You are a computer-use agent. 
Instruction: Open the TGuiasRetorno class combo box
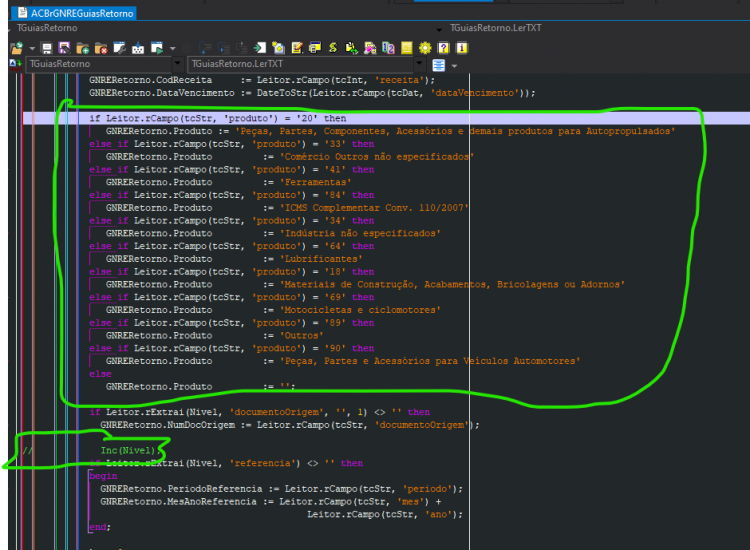[104, 64]
